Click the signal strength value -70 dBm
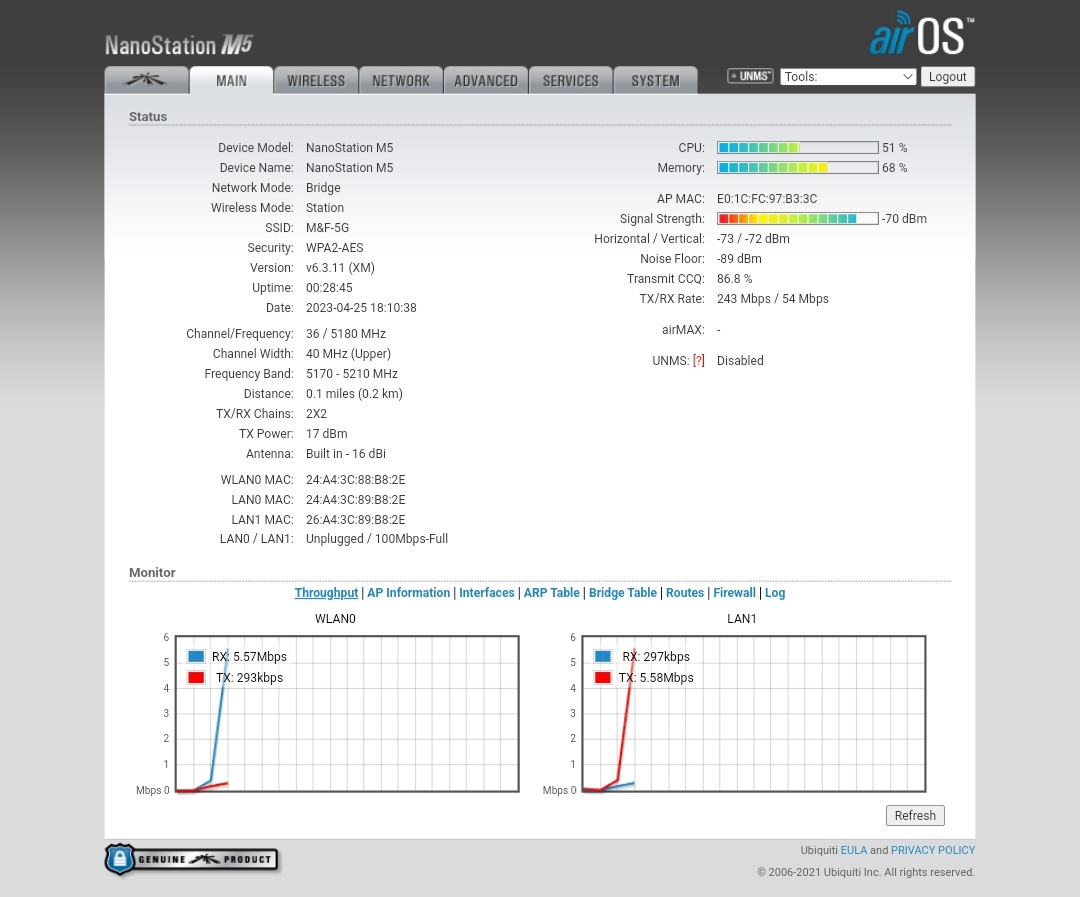This screenshot has width=1080, height=897. 904,218
